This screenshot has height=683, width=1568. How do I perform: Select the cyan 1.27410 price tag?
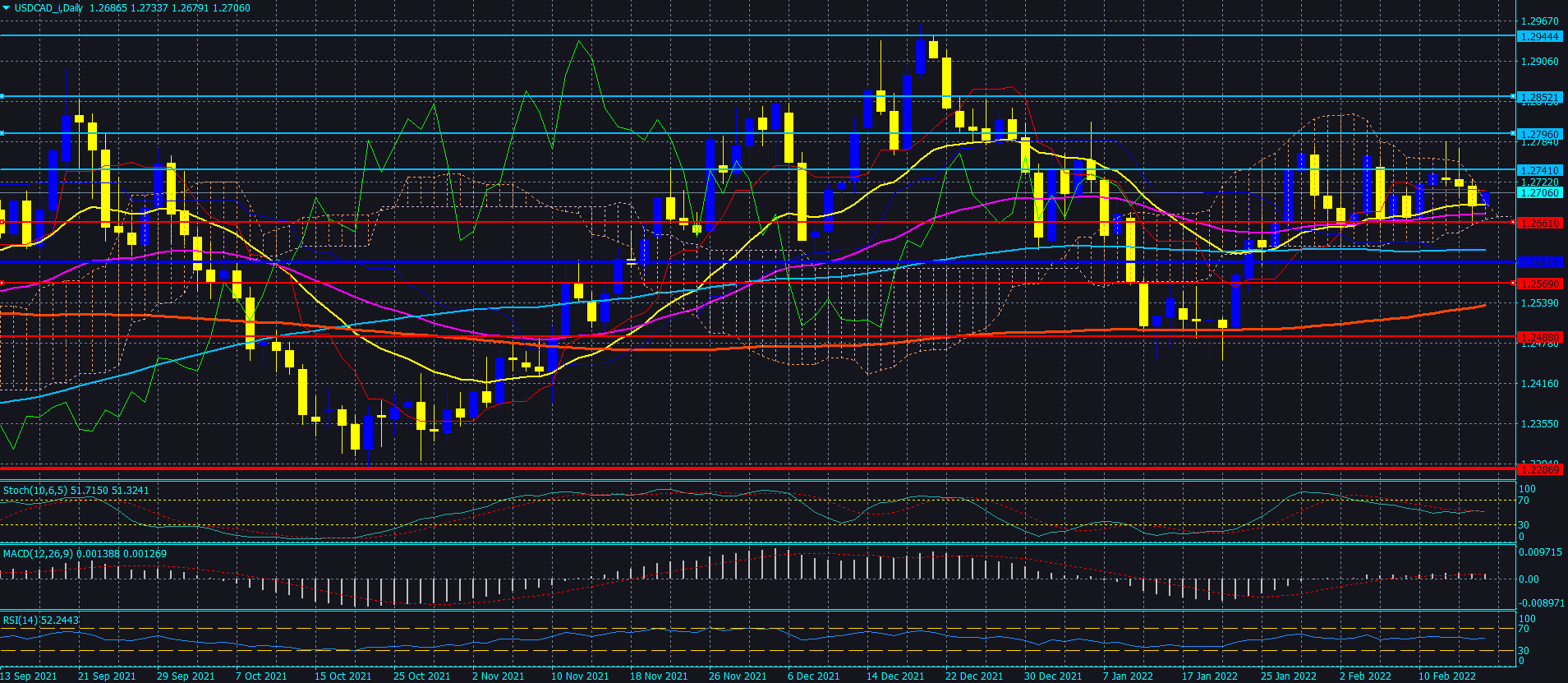pyautogui.click(x=1539, y=171)
